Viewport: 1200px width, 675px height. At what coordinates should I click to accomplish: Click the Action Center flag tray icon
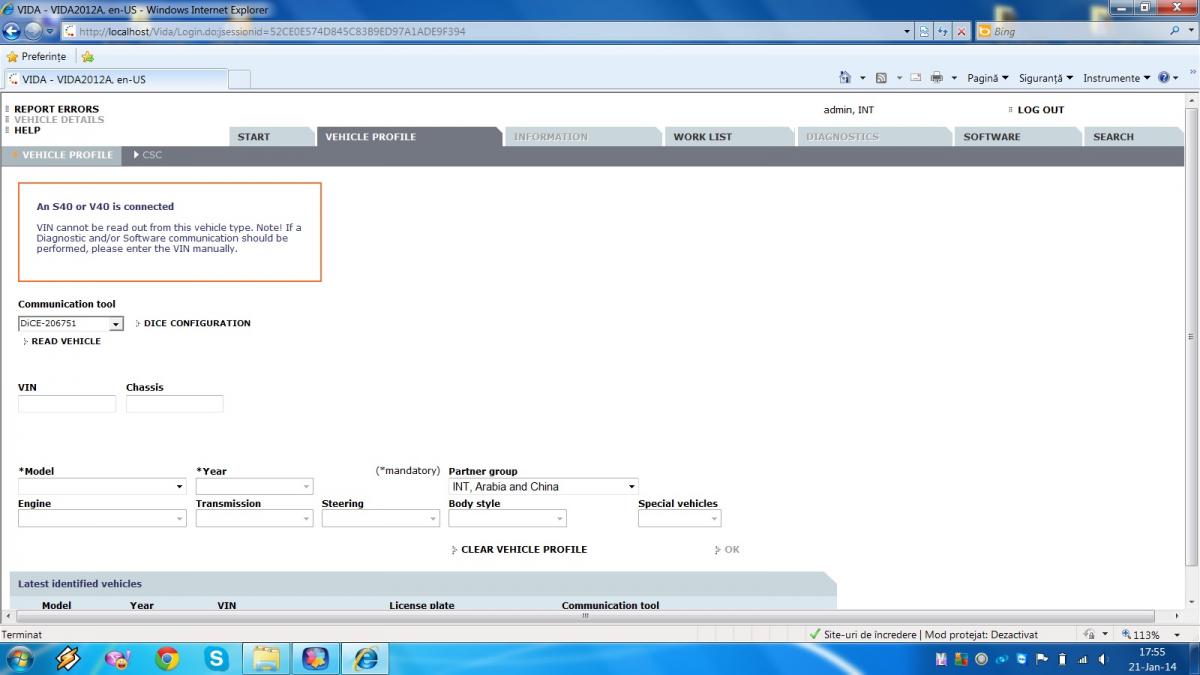click(x=1042, y=659)
